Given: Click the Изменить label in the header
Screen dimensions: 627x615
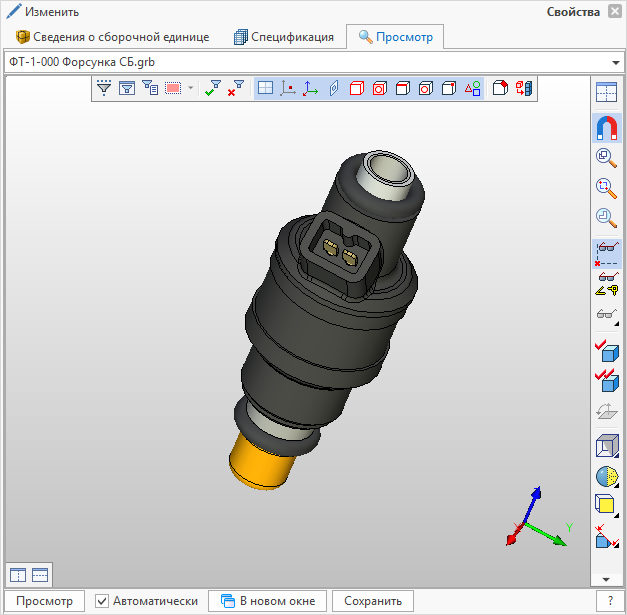Looking at the screenshot, I should point(52,12).
